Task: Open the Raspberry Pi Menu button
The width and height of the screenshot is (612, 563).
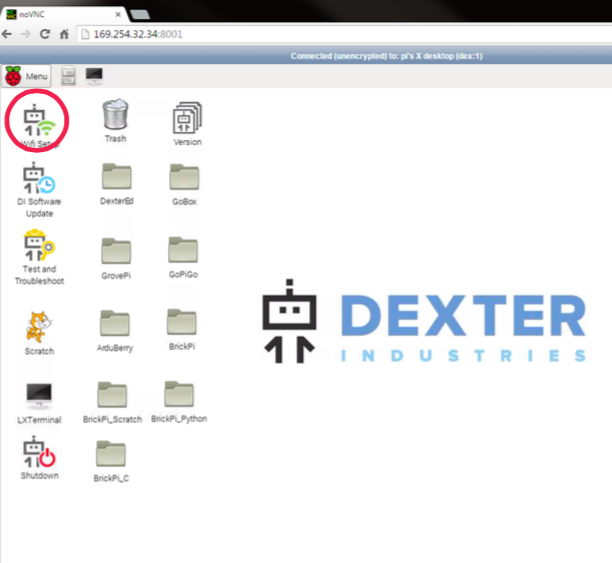Action: coord(27,76)
